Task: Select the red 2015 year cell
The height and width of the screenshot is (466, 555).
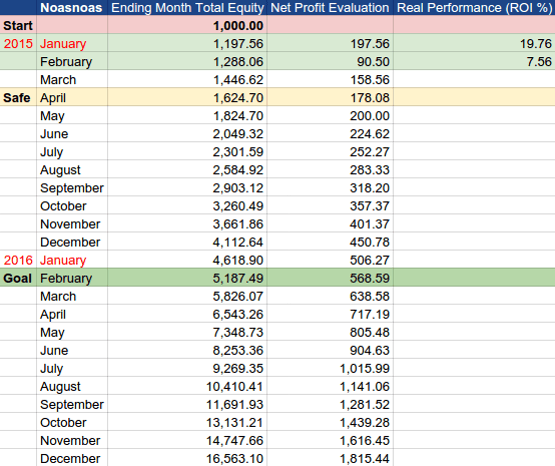Action: click(x=18, y=44)
